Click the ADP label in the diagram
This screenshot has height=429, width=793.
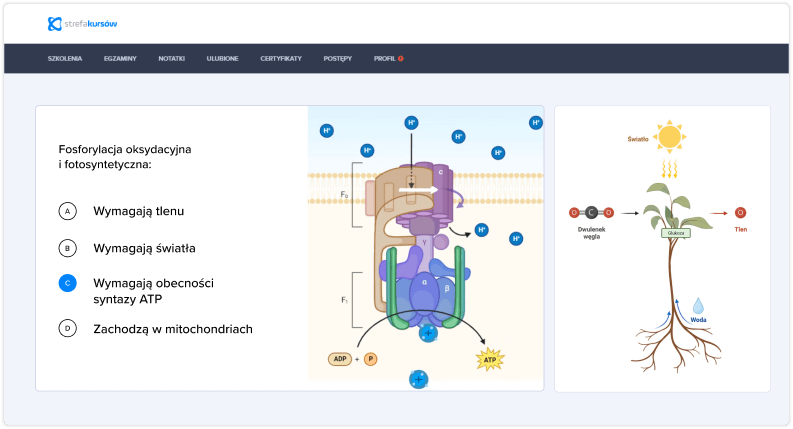(341, 358)
